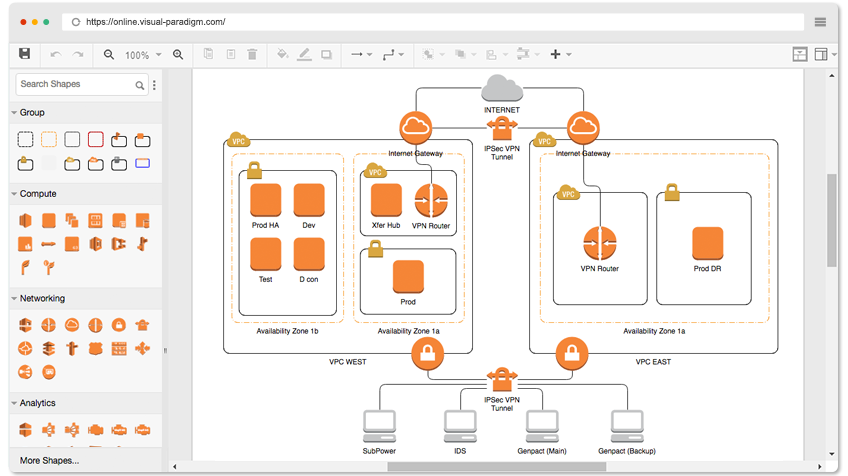
Task: Click the vertical scrollbar thumb
Action: 832,220
